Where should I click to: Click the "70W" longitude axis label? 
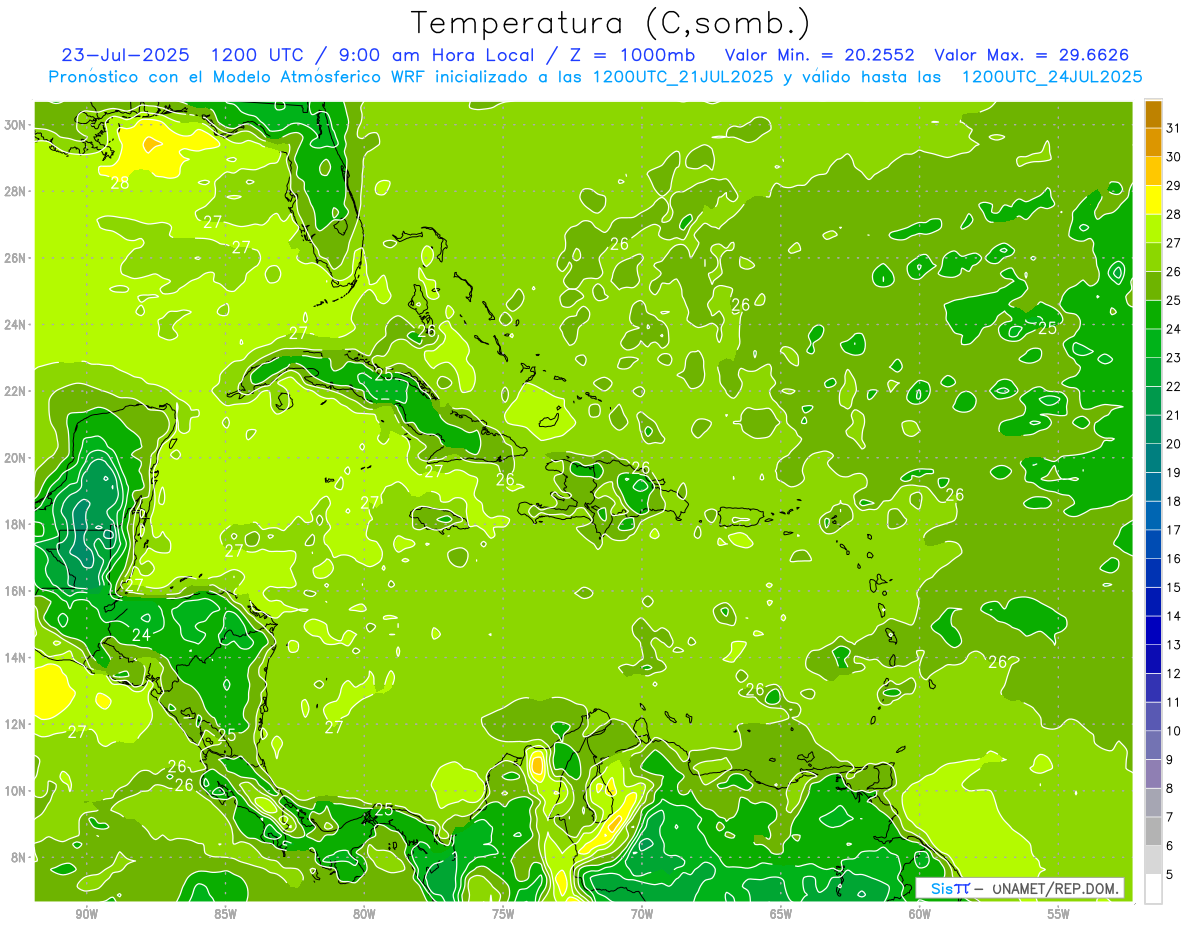(x=642, y=914)
